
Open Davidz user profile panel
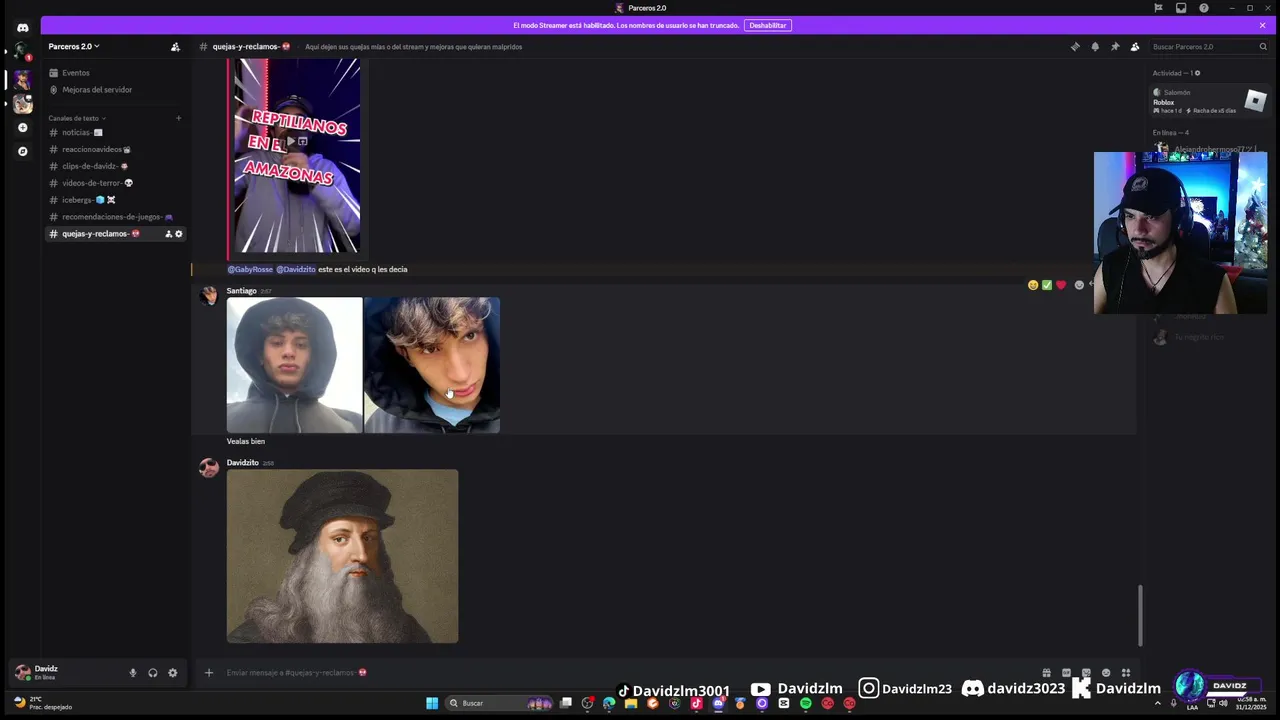66,673
